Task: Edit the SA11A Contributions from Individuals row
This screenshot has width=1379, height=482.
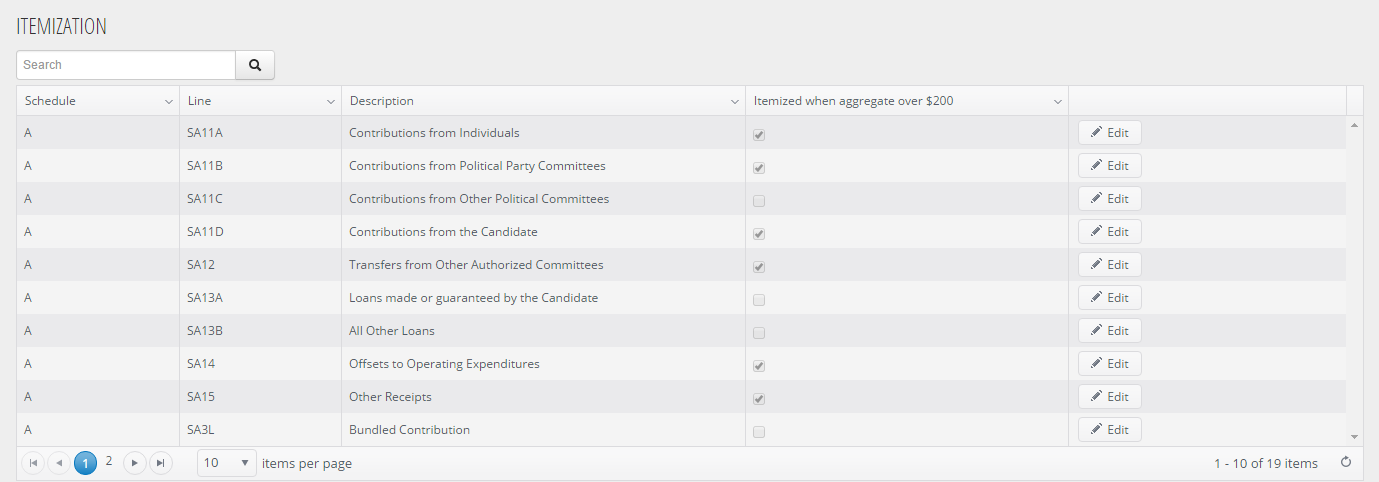Action: [x=1109, y=133]
